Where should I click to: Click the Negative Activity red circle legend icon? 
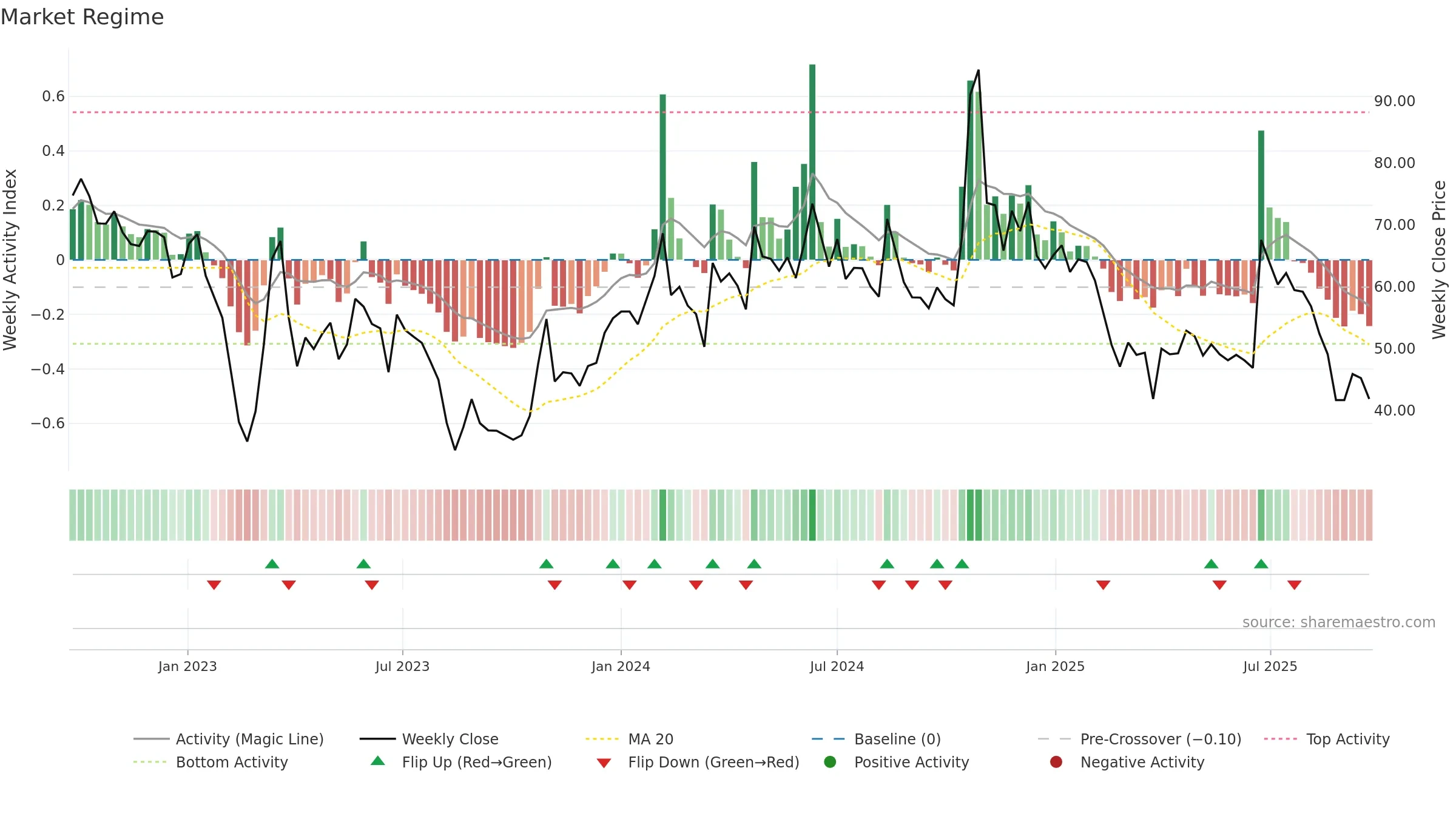1056,762
